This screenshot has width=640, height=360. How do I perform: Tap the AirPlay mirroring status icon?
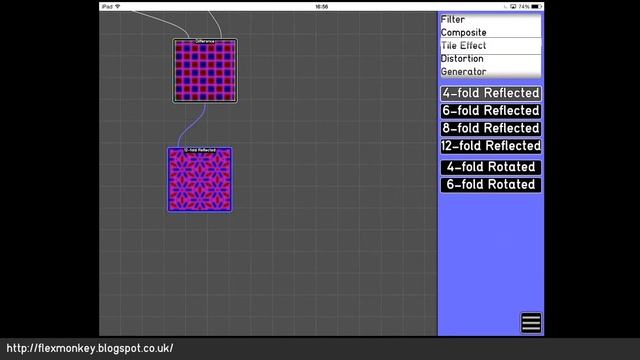coord(513,7)
